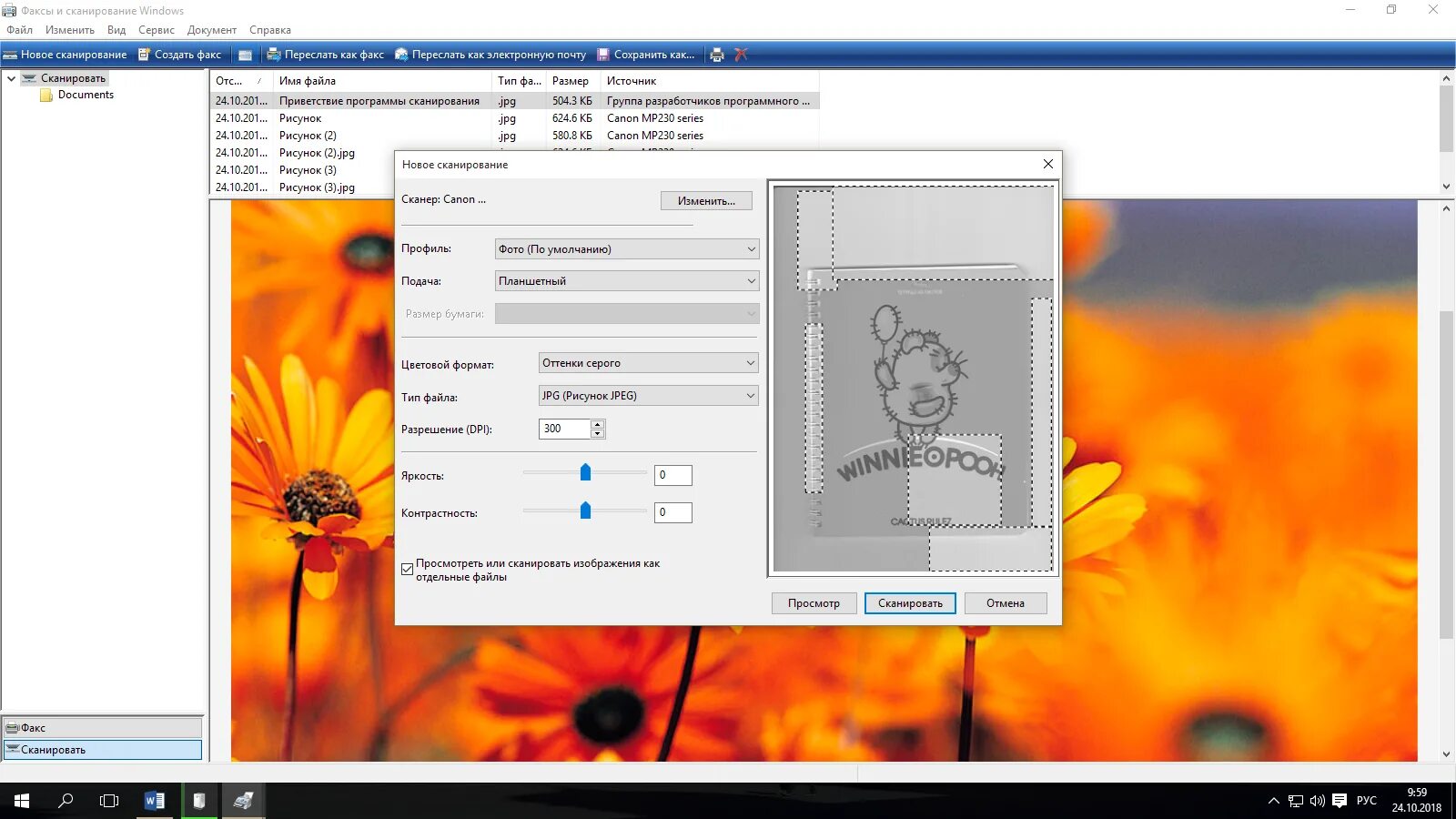
Task: Expand the 'Цветовой формат' dropdown
Action: (649, 363)
